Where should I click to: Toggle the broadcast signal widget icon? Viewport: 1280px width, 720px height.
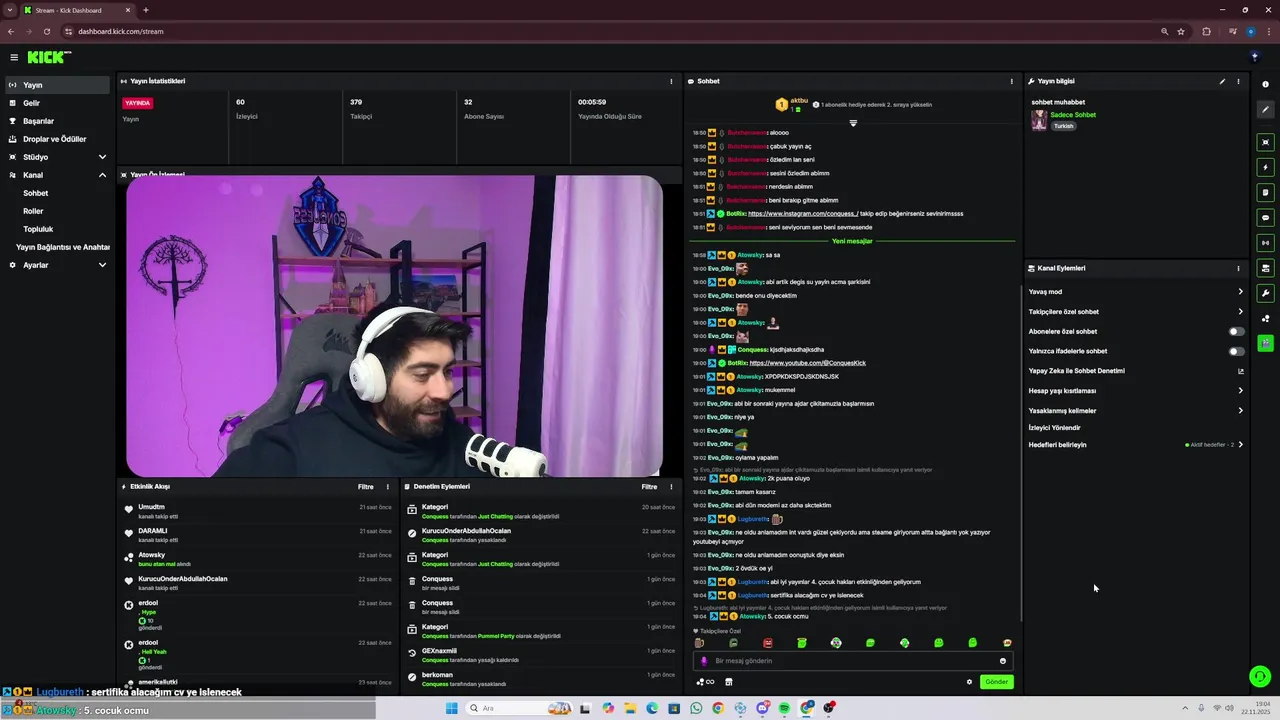[1265, 242]
